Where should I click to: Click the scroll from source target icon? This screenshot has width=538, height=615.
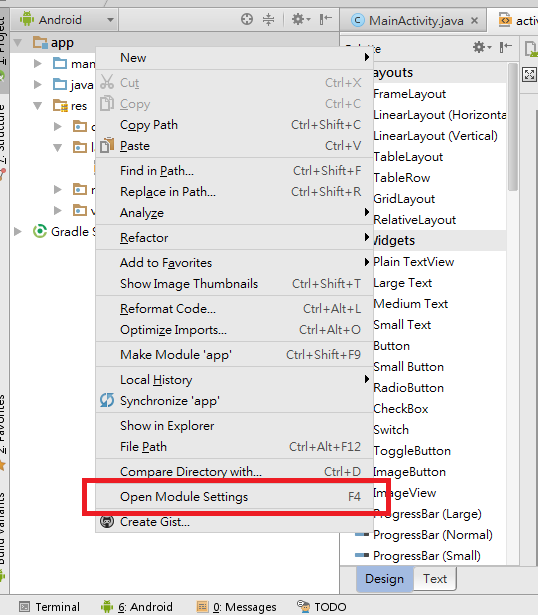tap(247, 19)
